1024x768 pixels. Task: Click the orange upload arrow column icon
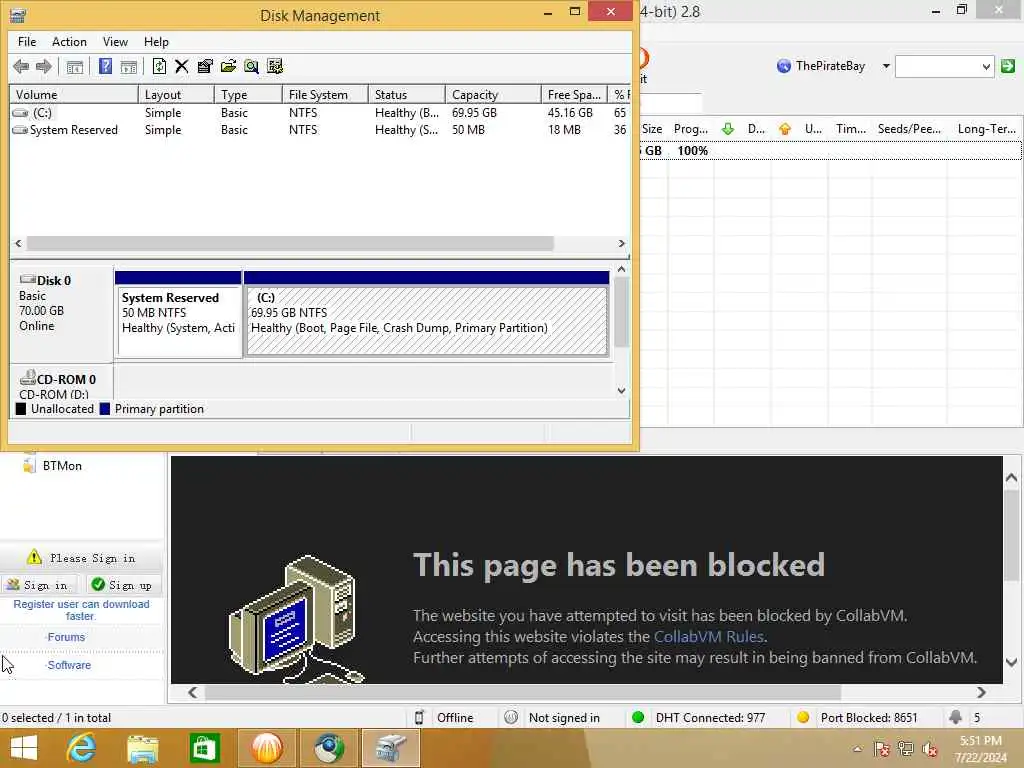785,129
